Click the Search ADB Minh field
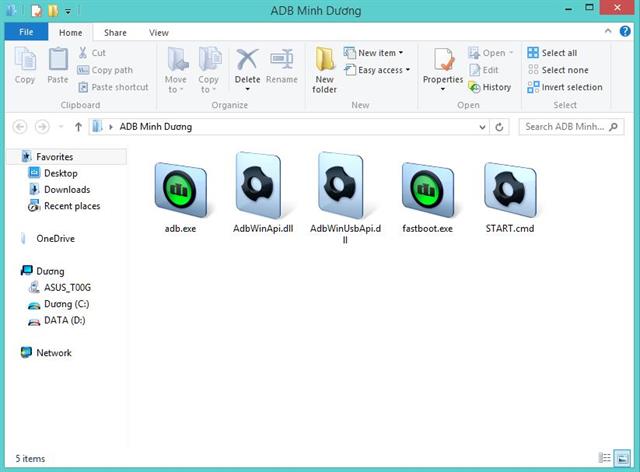Screen dimensions: 640x472 tap(571, 127)
